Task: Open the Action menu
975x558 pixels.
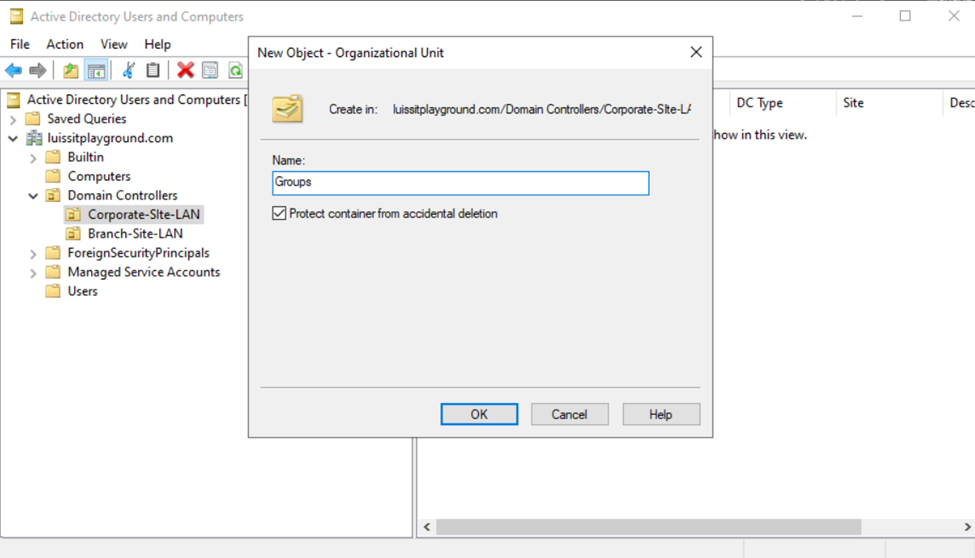Action: tap(65, 44)
